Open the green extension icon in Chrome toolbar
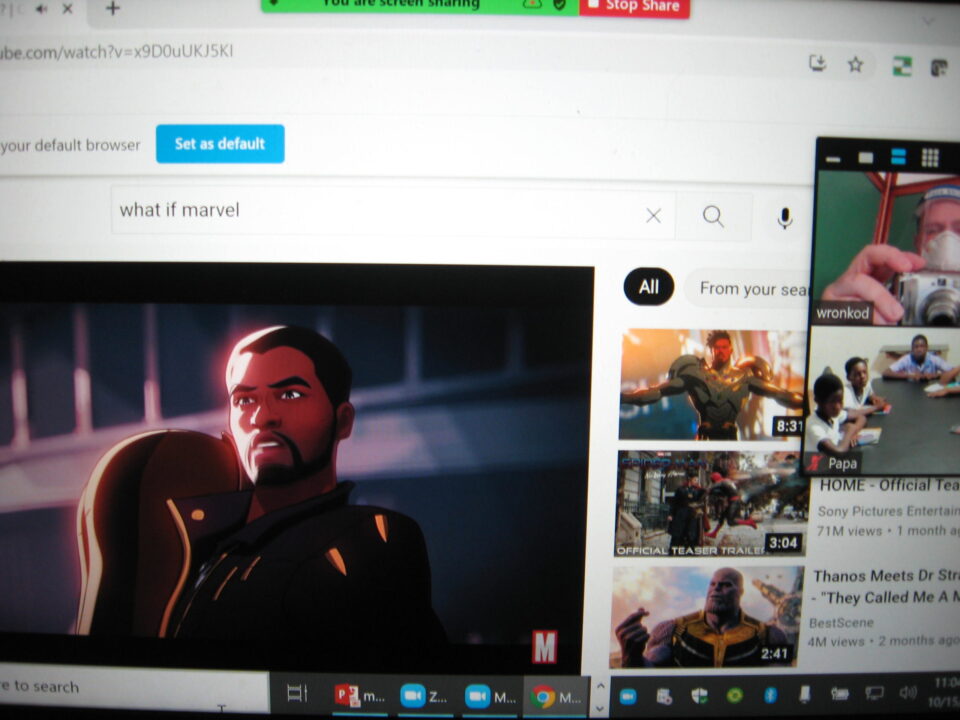Screen dimensions: 960x720 (902, 67)
